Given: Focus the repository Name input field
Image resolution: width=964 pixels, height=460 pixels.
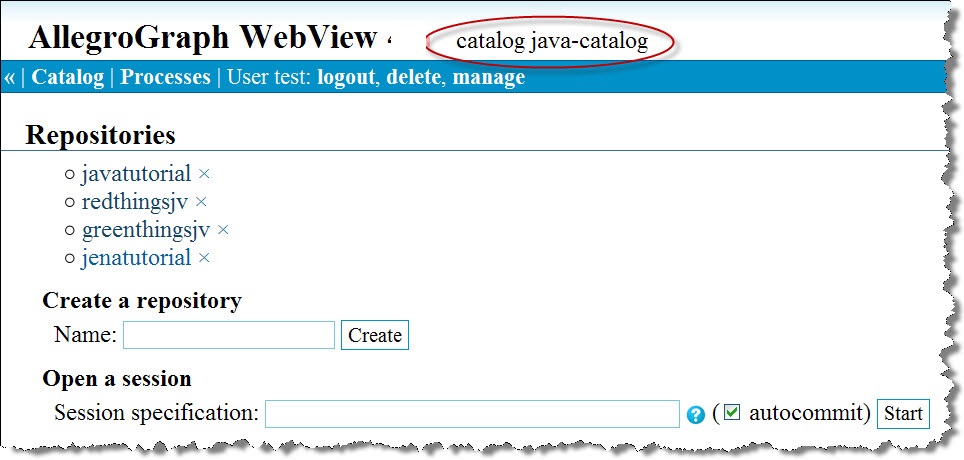Looking at the screenshot, I should pyautogui.click(x=229, y=335).
